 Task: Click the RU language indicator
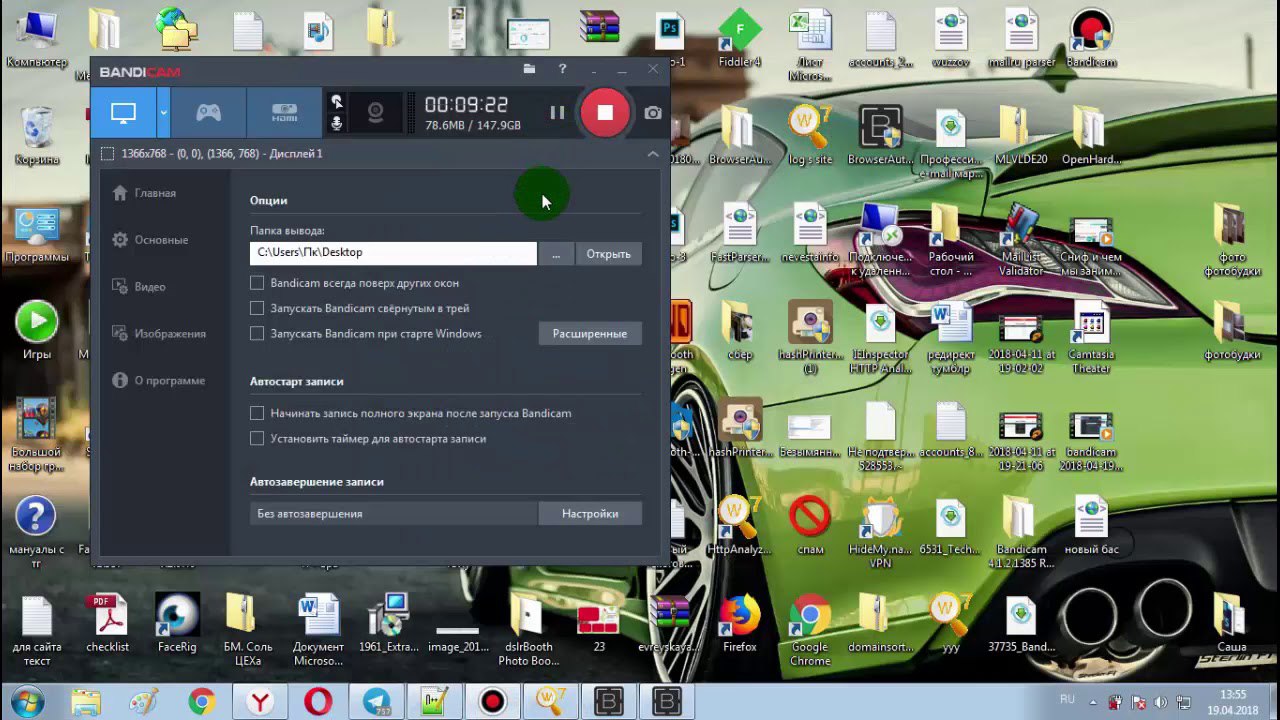[x=1067, y=699]
